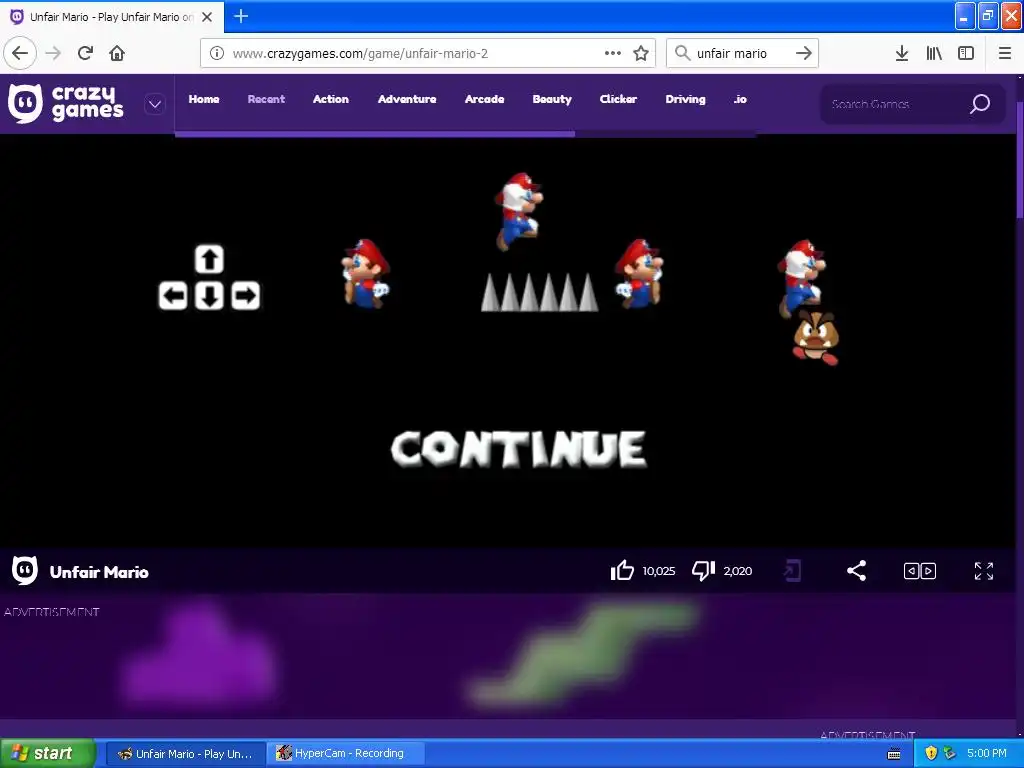Click the Search Games magnifier icon
The image size is (1024, 768).
coord(980,104)
